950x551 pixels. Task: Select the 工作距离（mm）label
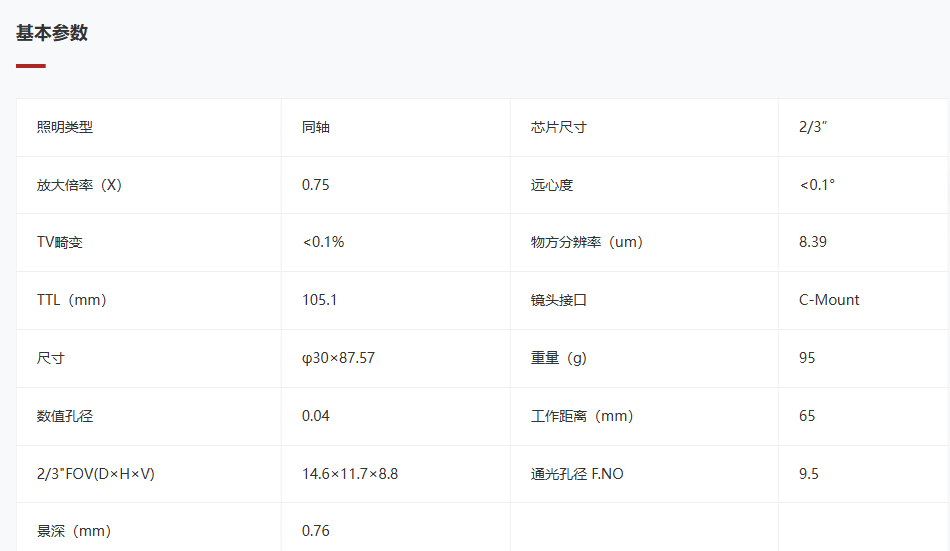(x=582, y=416)
